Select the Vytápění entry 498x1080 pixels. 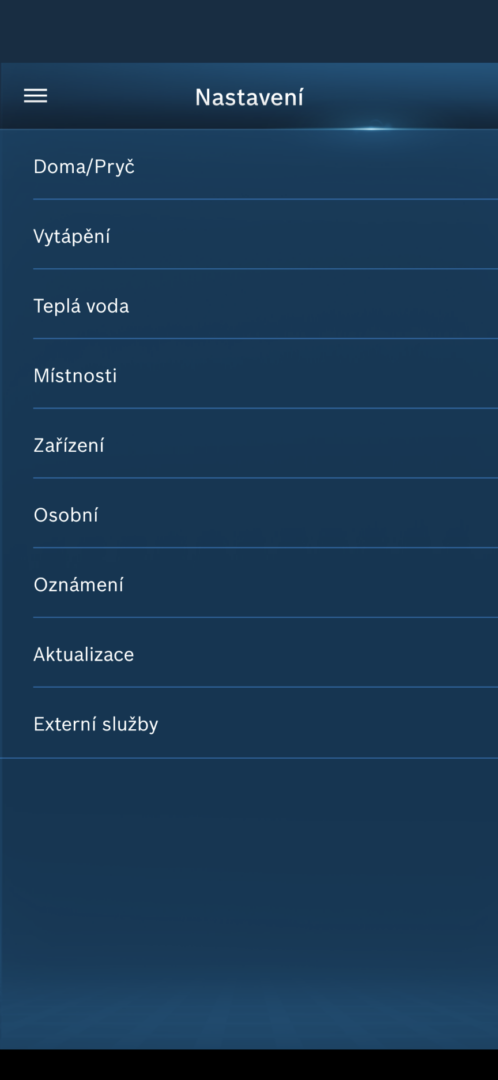[249, 235]
